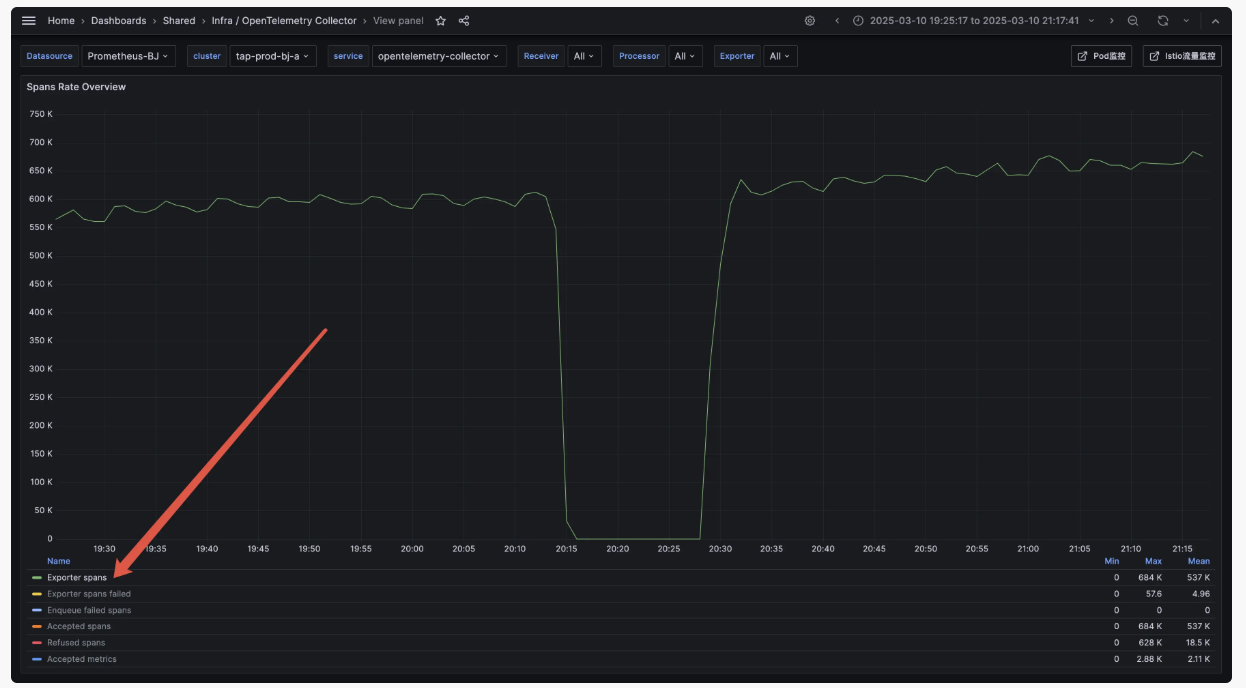Sort legend by Name column
This screenshot has width=1246, height=688.
(x=59, y=561)
